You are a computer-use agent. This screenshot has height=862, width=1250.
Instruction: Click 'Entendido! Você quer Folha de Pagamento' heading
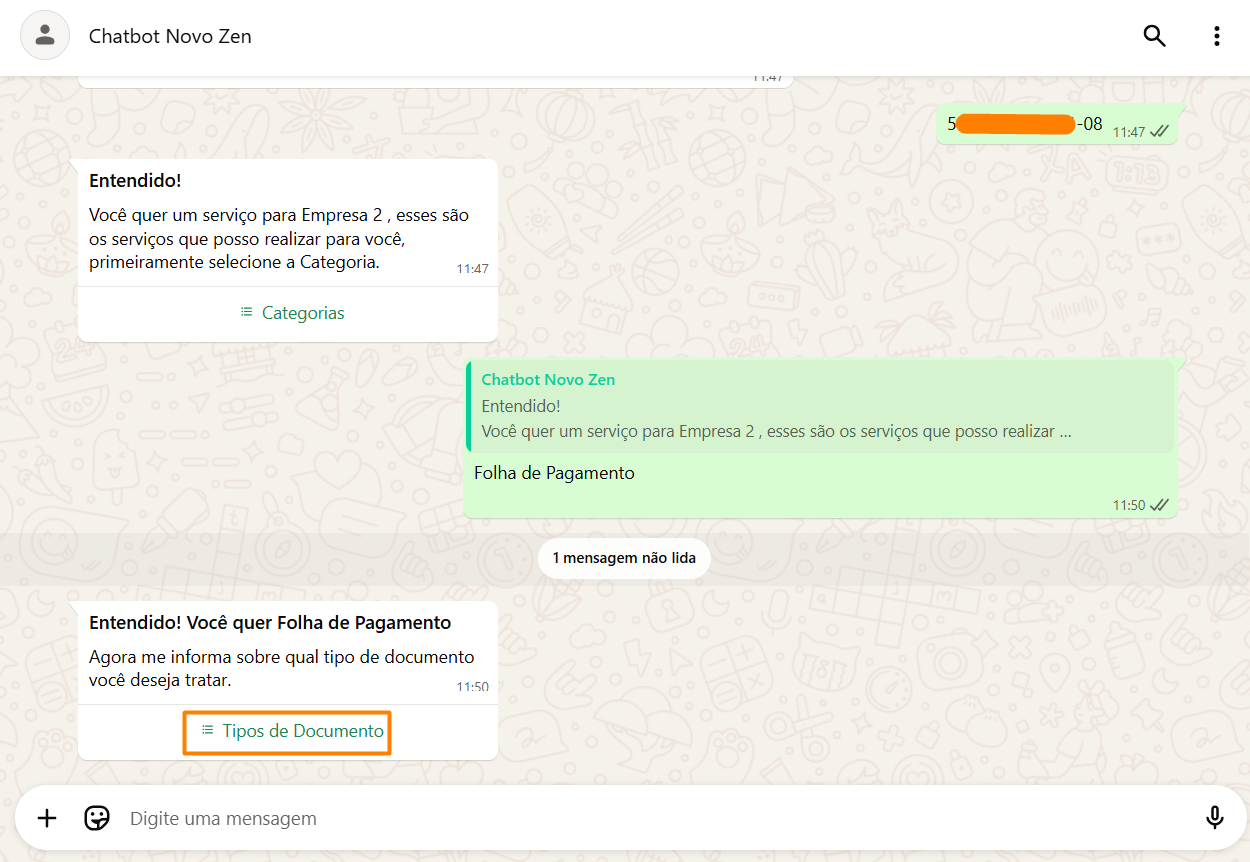coord(270,623)
